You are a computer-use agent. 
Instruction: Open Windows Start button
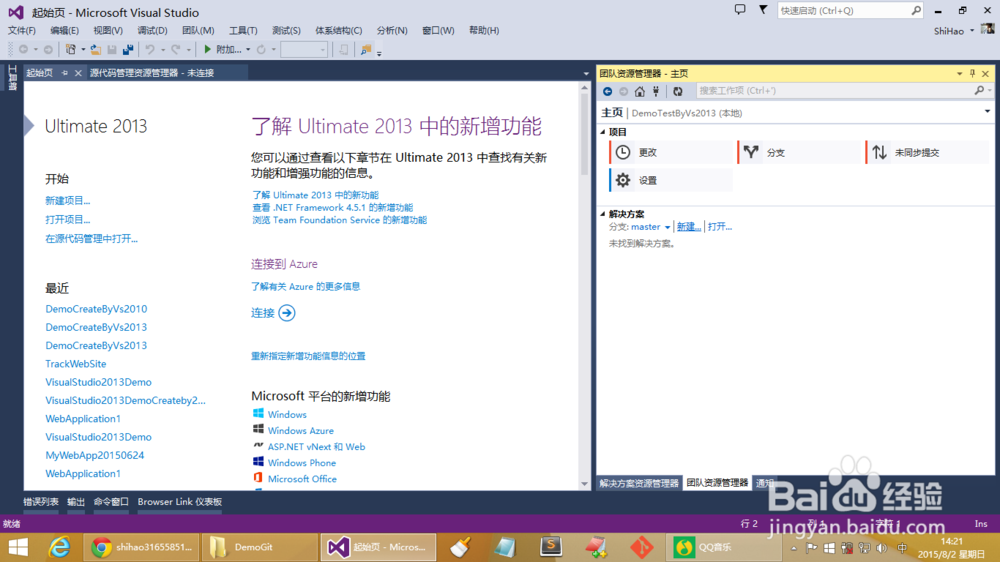tap(18, 547)
